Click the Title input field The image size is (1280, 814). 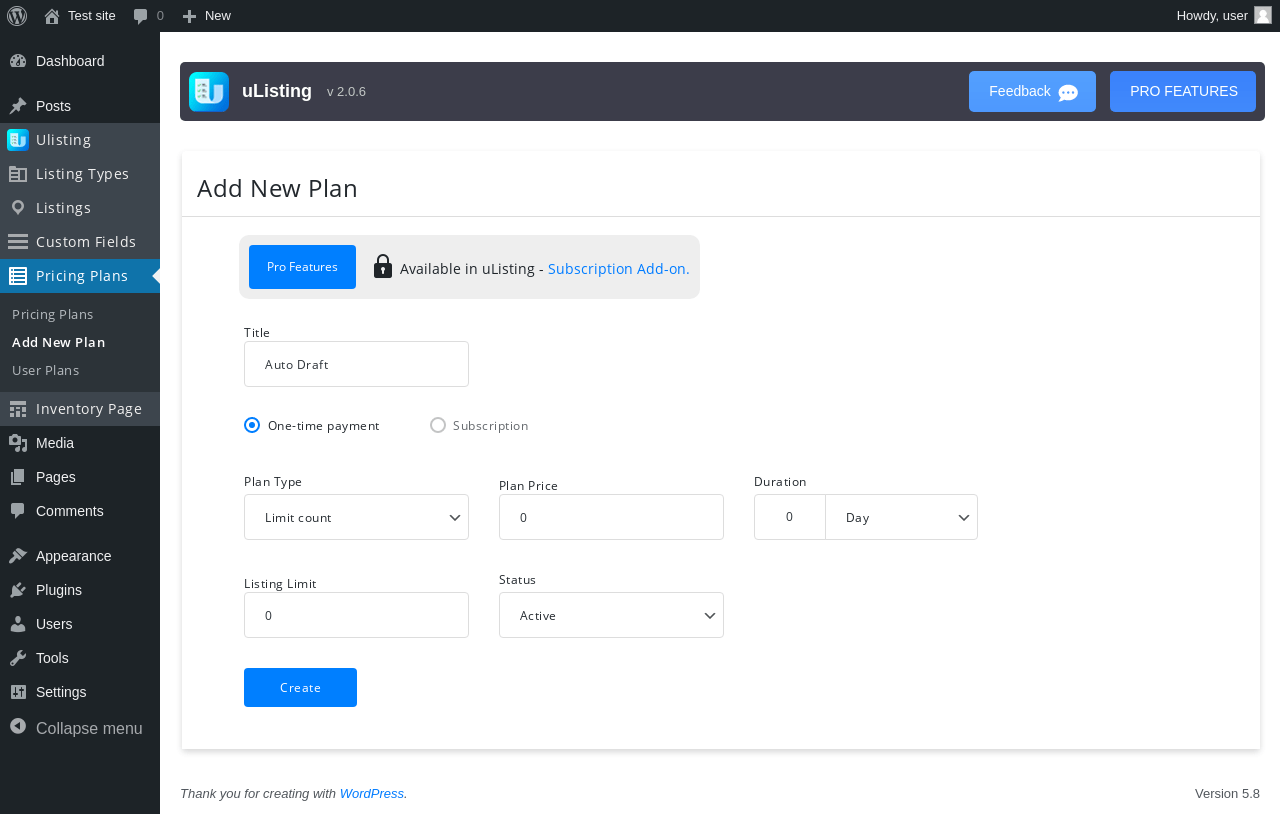(356, 364)
